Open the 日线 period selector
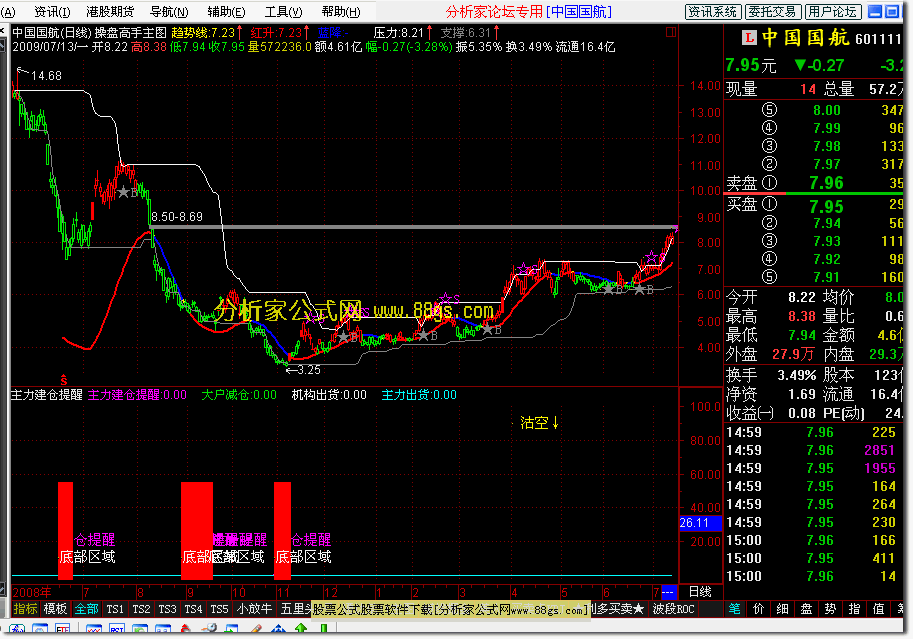913x639 pixels. coord(700,592)
